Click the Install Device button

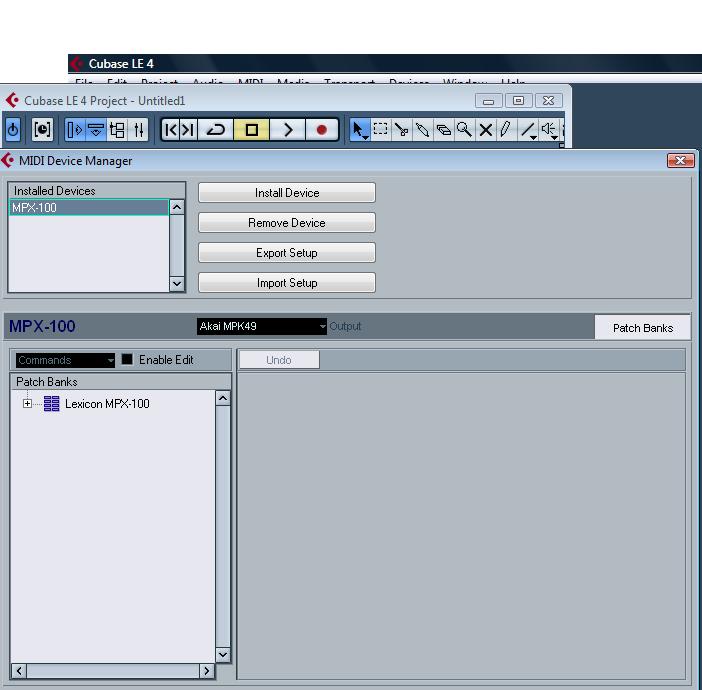coord(287,193)
